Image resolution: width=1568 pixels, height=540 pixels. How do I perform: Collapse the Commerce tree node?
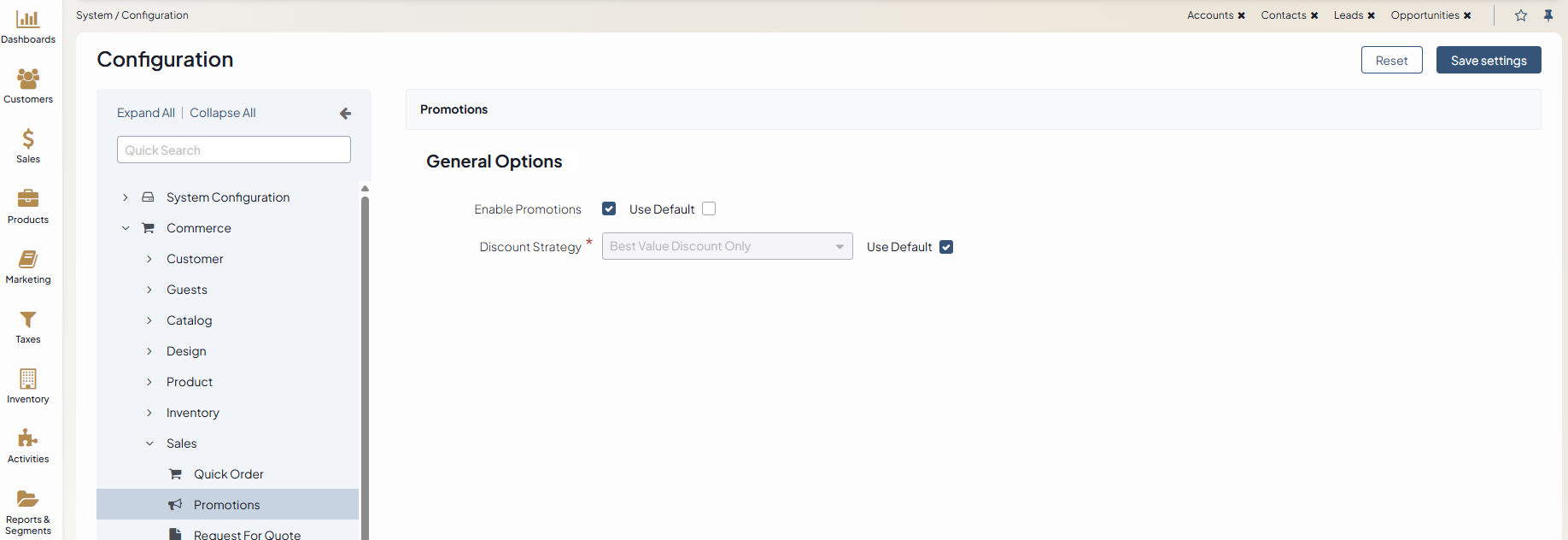click(x=126, y=228)
